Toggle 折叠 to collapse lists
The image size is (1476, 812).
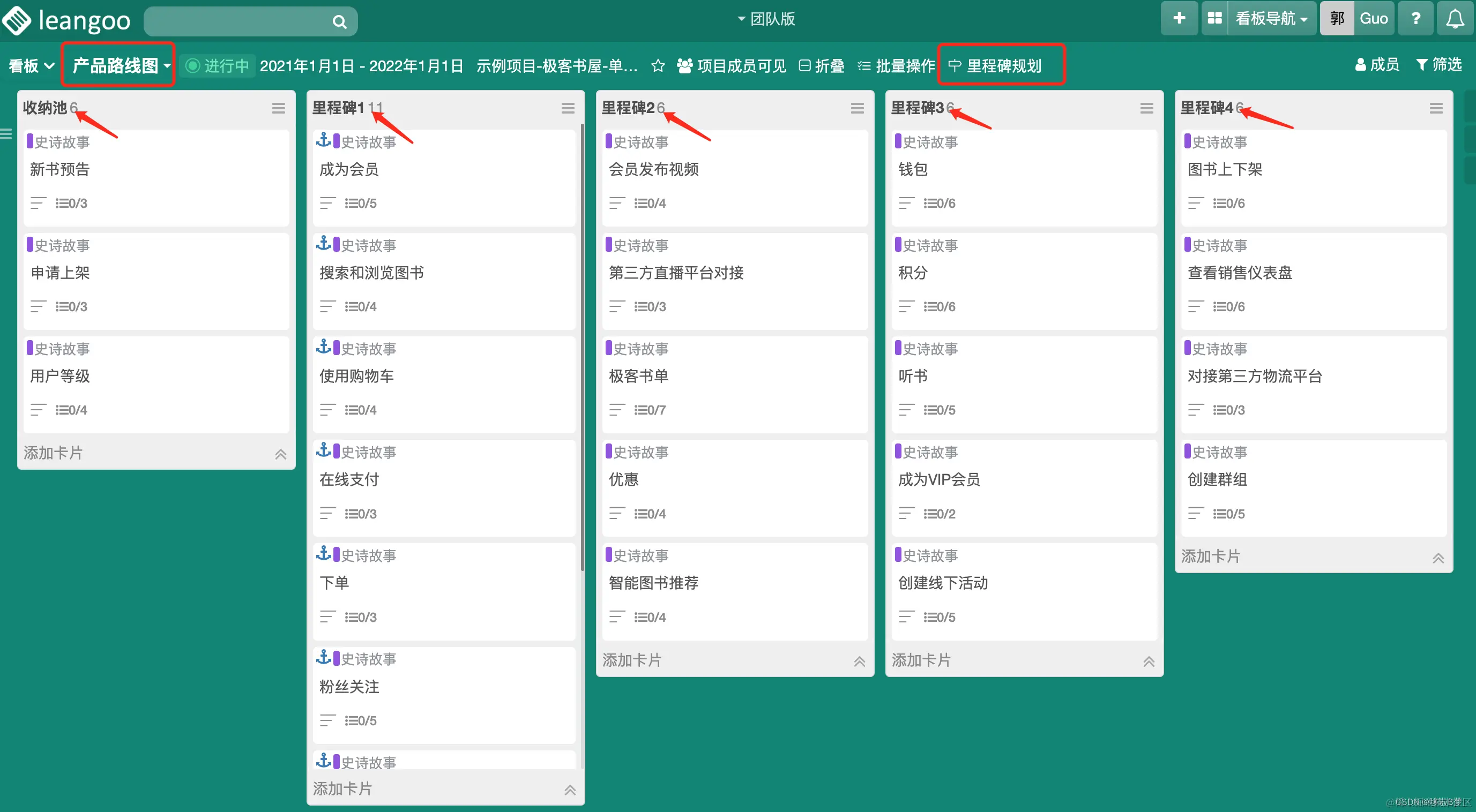pyautogui.click(x=822, y=66)
